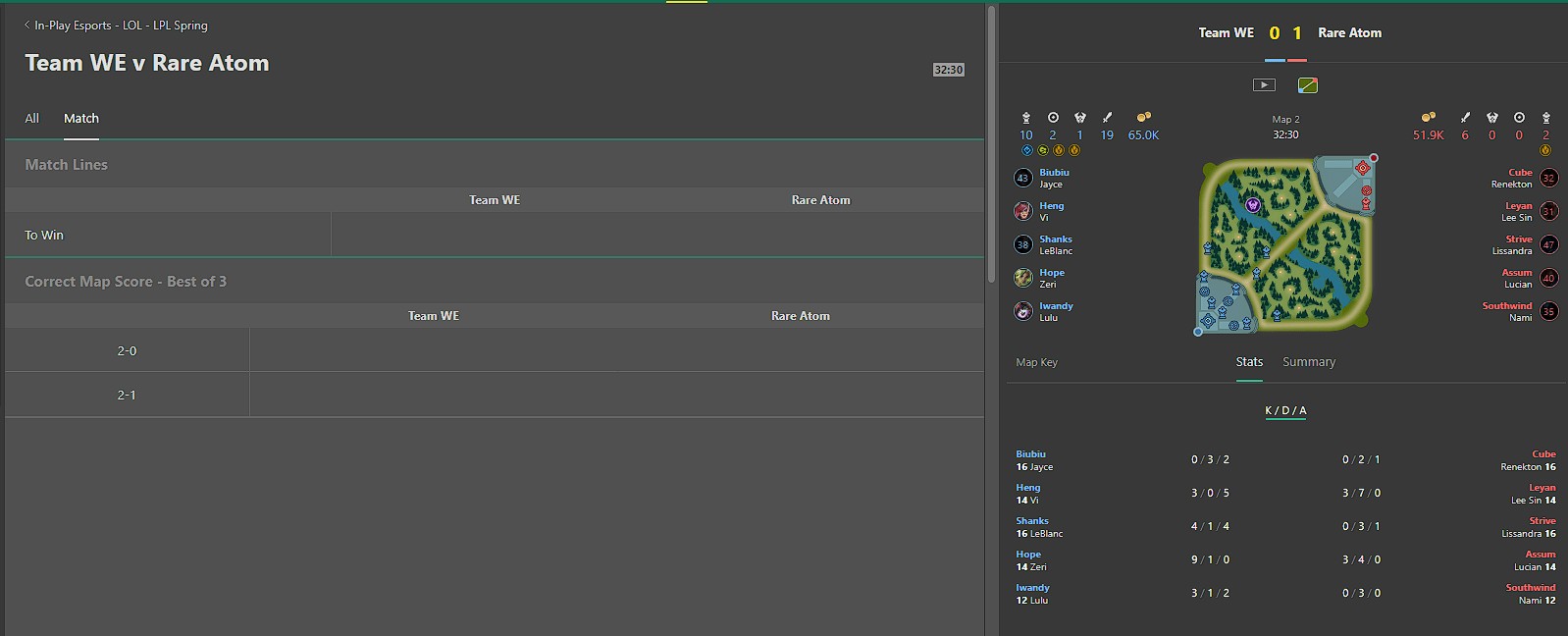Click Hope's Zeri champion portrait
1568x636 pixels.
click(1022, 278)
